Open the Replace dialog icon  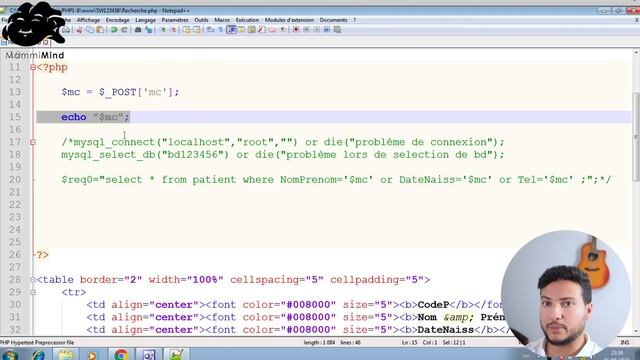click(x=149, y=30)
